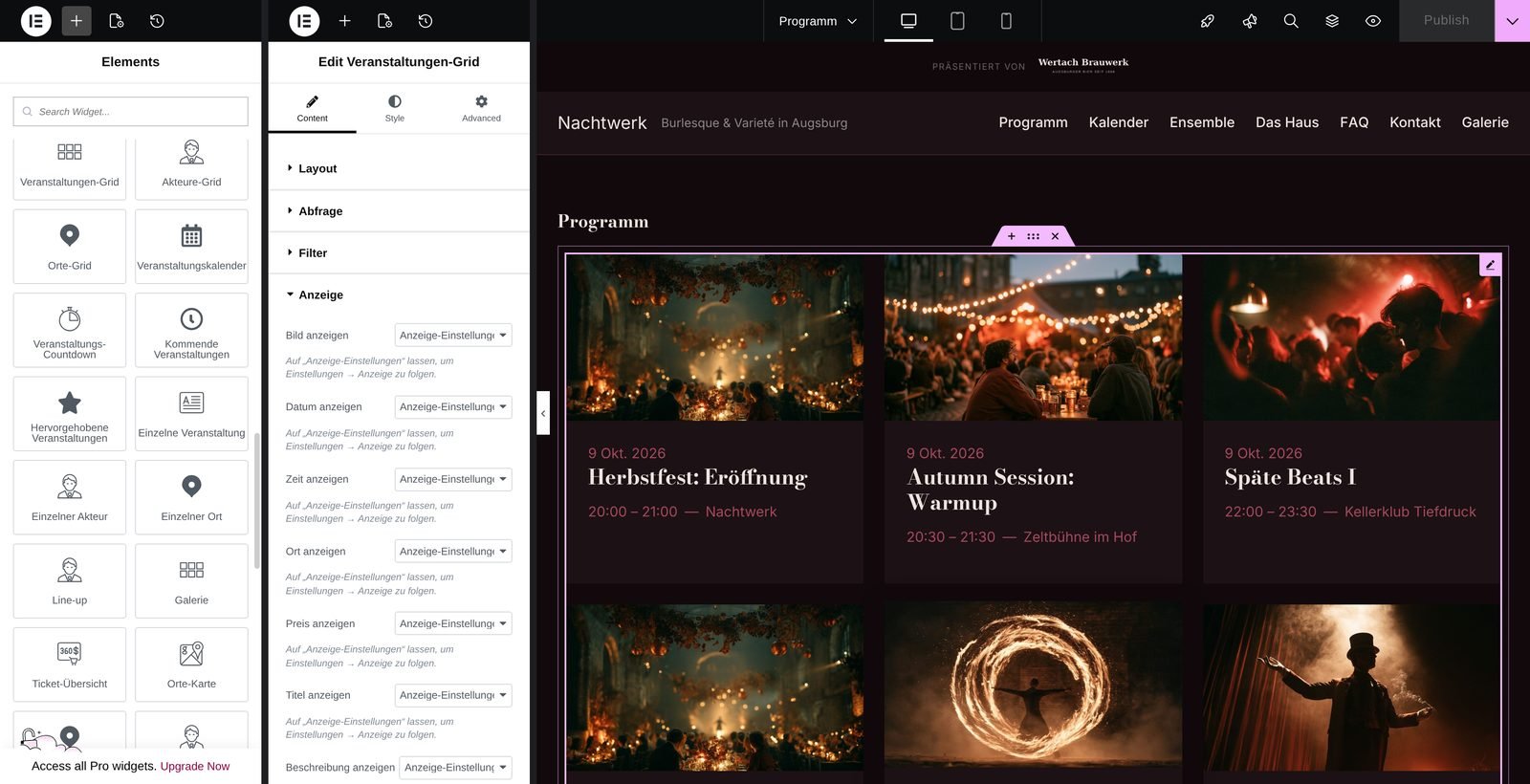Open the Kalender menu item
1530x784 pixels.
click(1118, 122)
